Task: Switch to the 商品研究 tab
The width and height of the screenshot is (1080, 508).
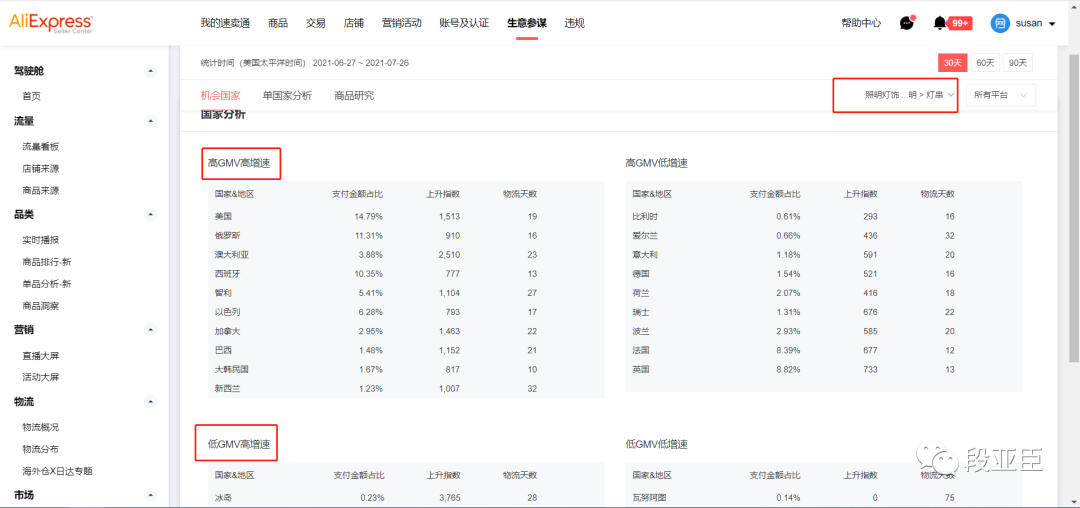Action: 354,96
